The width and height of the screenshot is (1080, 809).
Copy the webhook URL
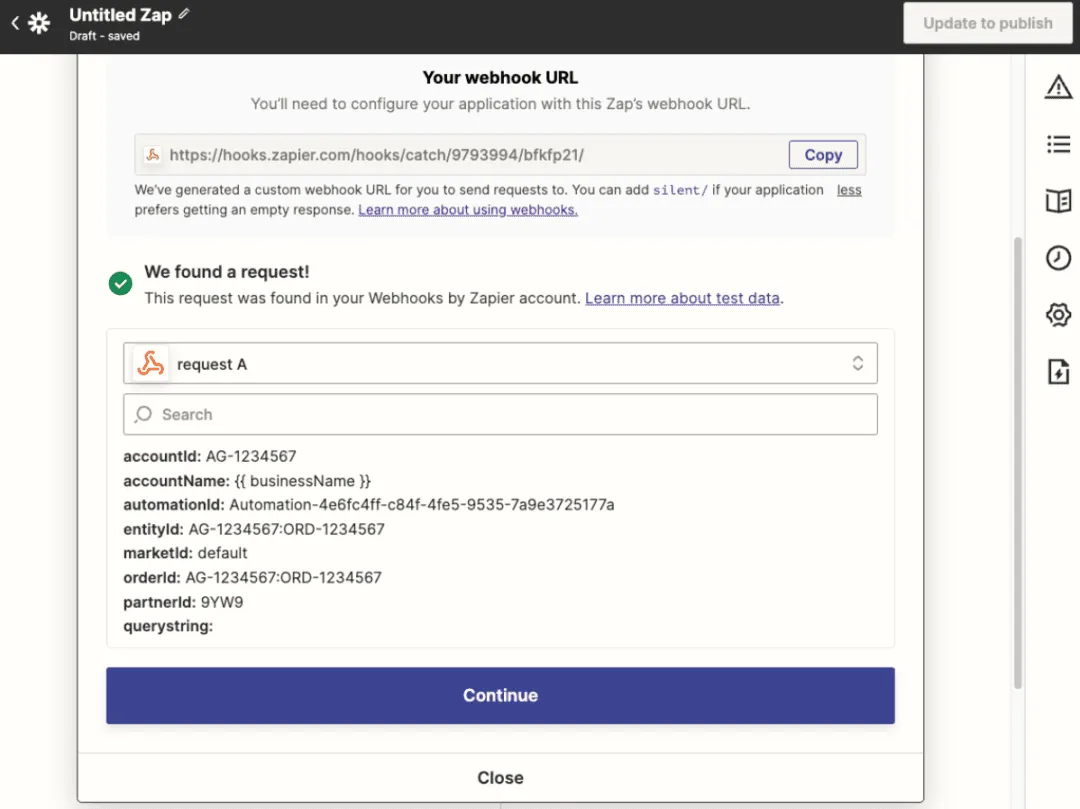pyautogui.click(x=822, y=155)
